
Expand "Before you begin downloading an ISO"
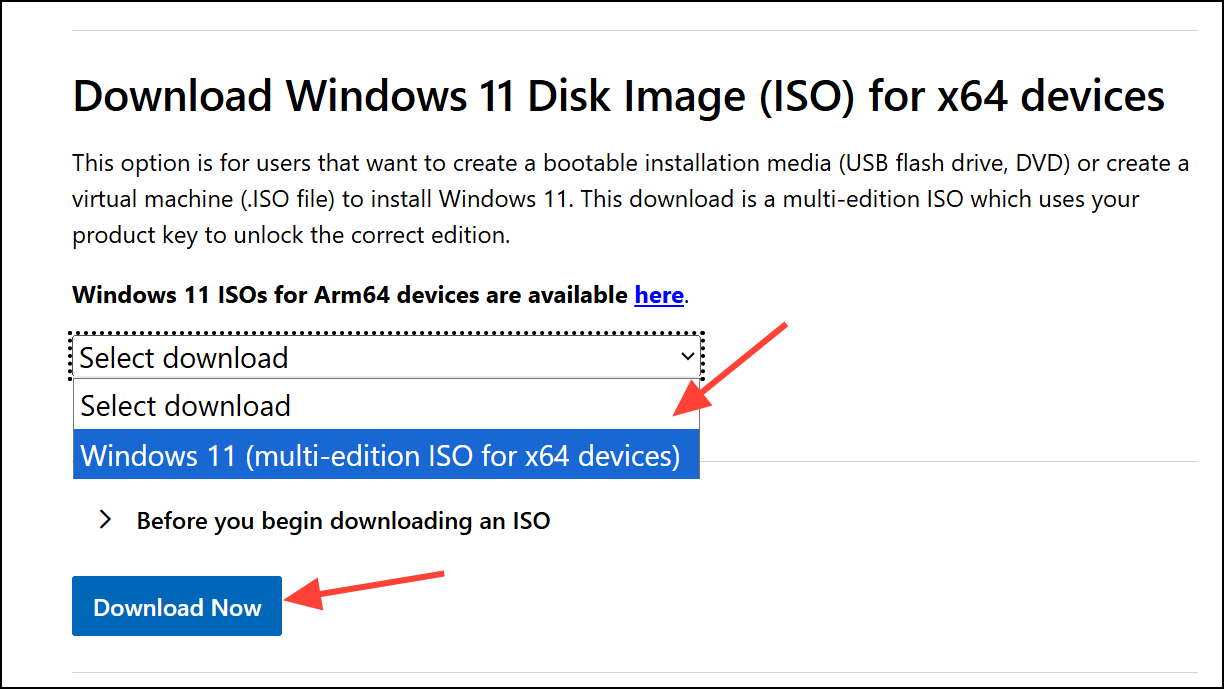tap(343, 520)
